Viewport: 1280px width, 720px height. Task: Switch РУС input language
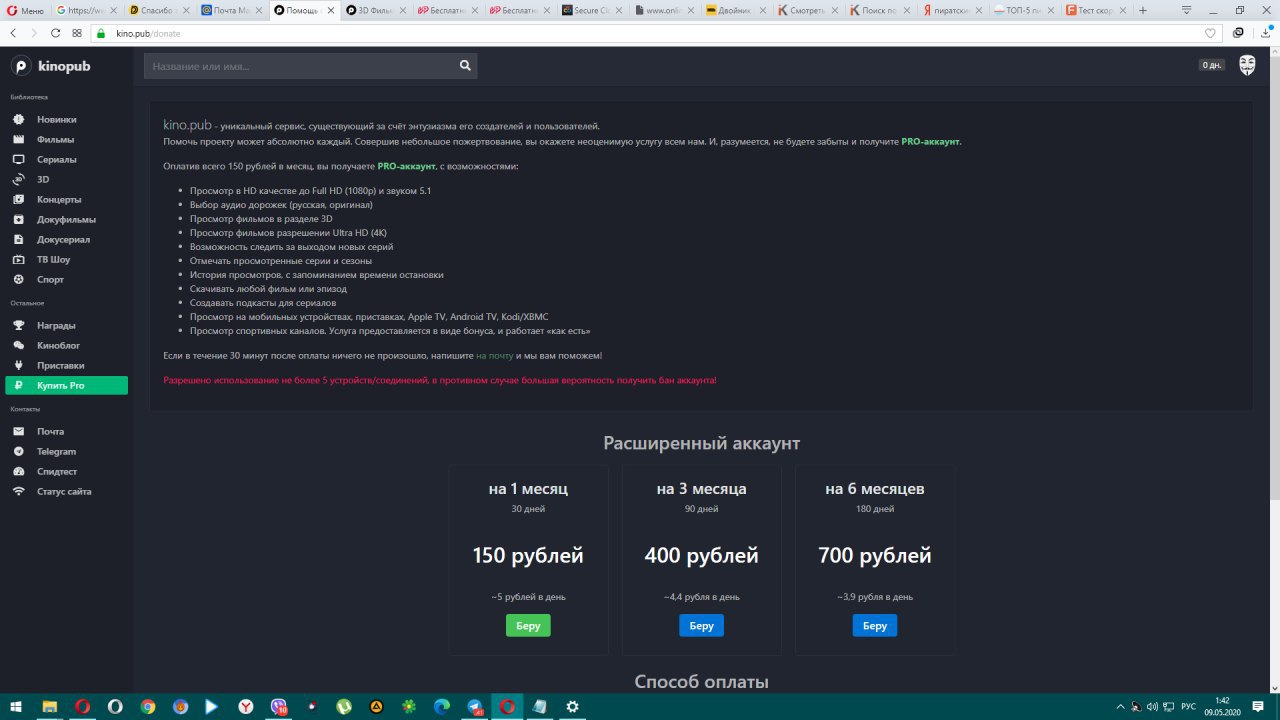click(x=1188, y=706)
